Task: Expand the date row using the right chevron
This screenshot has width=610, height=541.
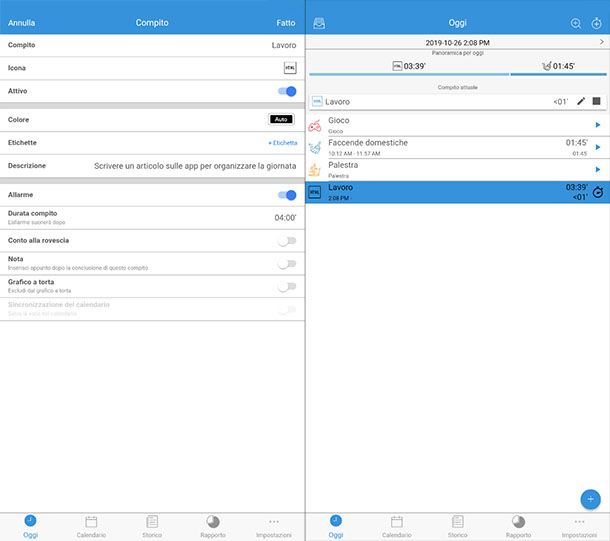Action: tap(601, 43)
